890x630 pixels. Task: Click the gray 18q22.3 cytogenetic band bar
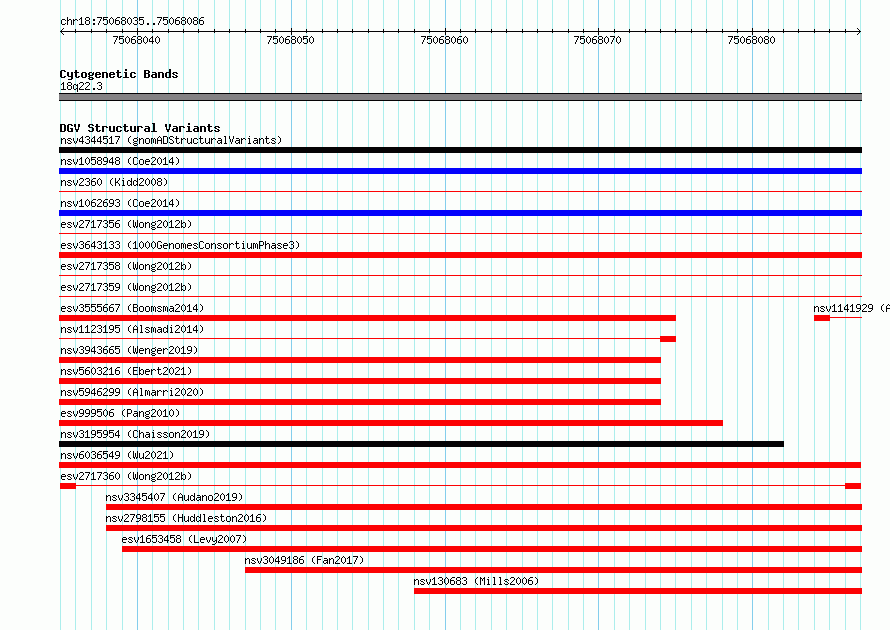460,97
